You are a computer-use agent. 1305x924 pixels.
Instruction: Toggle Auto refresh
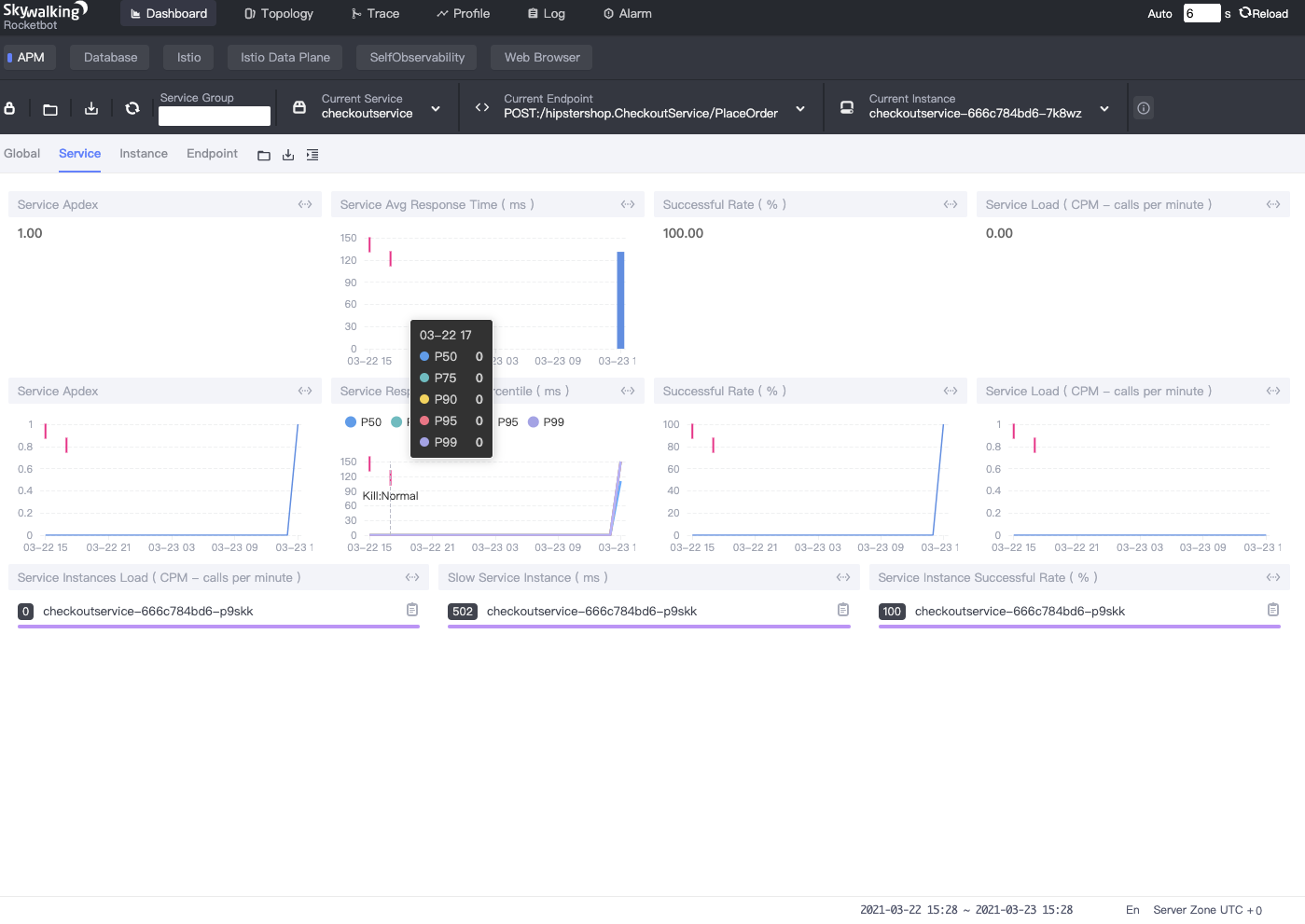[x=1159, y=14]
